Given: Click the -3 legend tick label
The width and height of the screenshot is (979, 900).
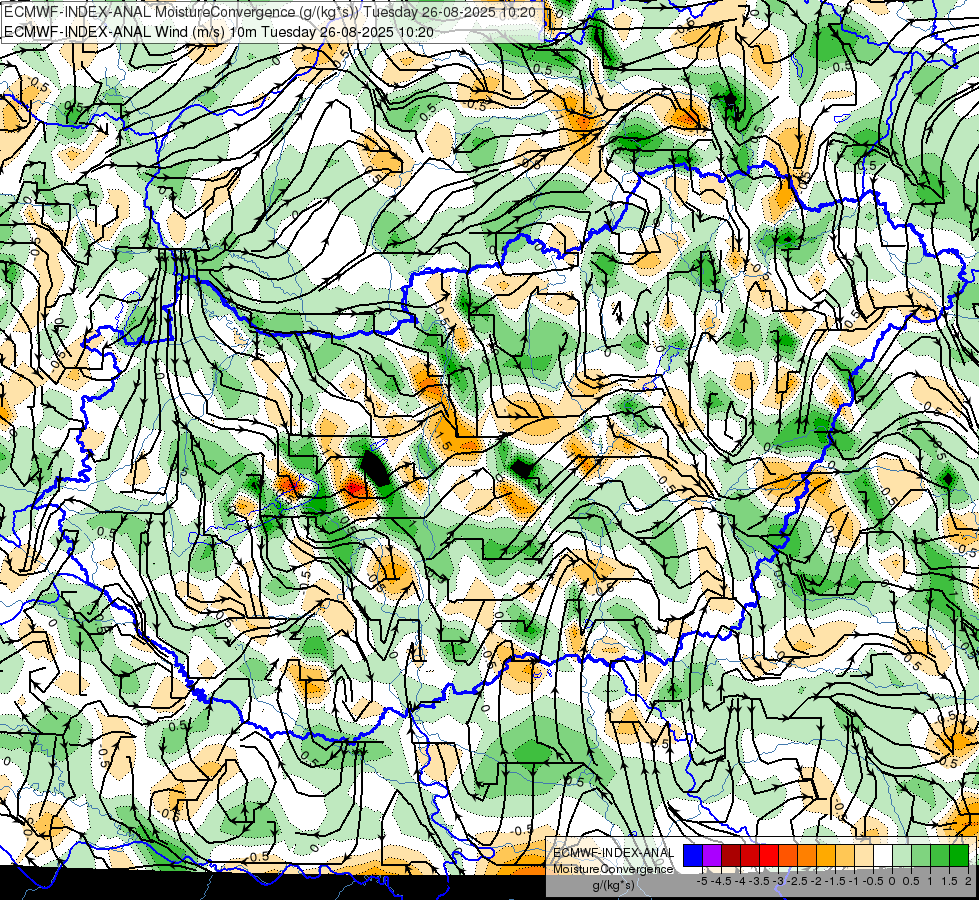Looking at the screenshot, I should tap(778, 881).
